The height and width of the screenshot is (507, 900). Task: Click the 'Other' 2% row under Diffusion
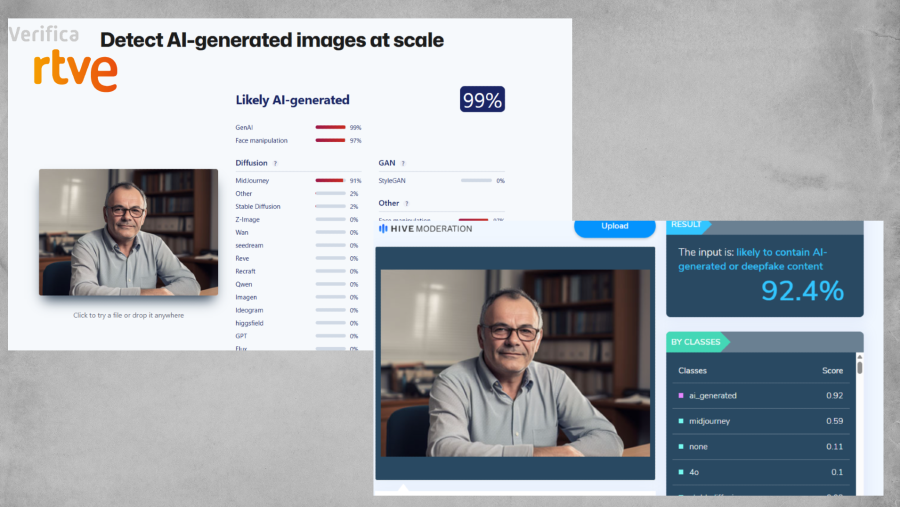(x=297, y=193)
